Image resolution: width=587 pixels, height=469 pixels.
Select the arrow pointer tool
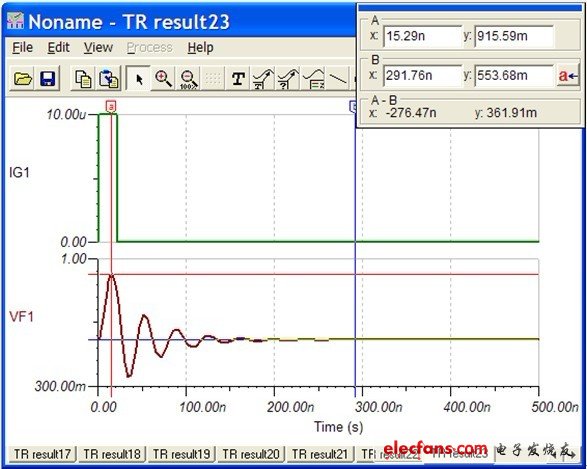pos(138,79)
